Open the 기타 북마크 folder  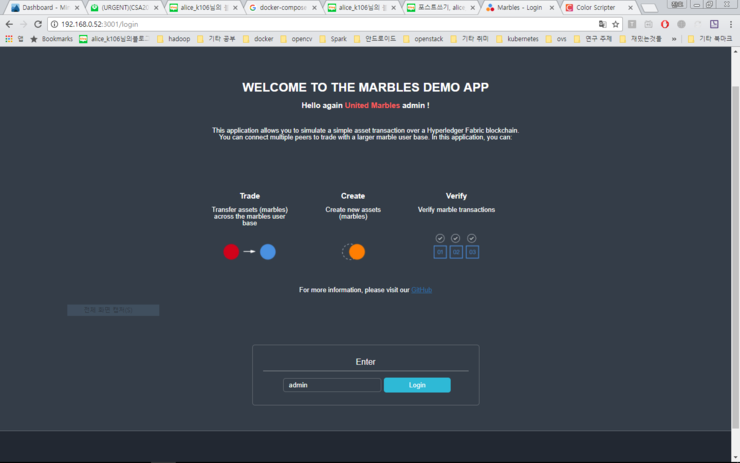[x=710, y=39]
